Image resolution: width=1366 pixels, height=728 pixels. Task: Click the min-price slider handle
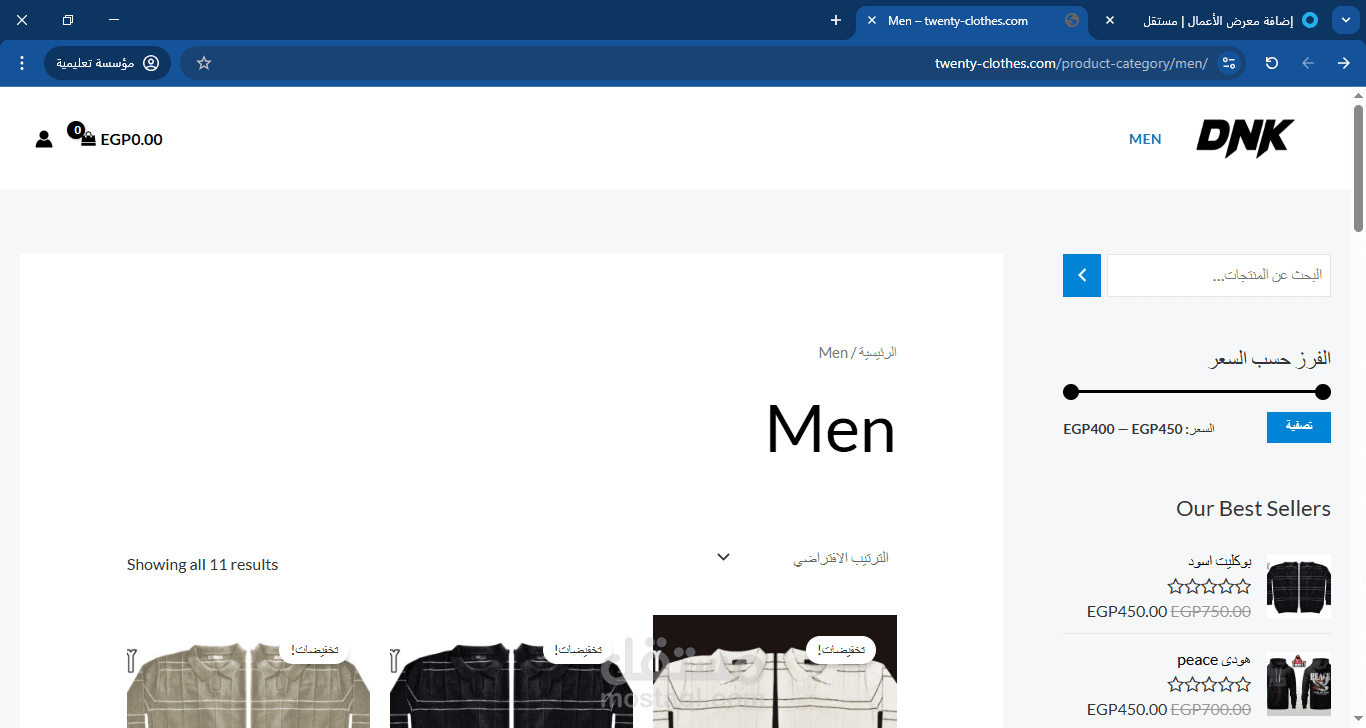coord(1071,391)
